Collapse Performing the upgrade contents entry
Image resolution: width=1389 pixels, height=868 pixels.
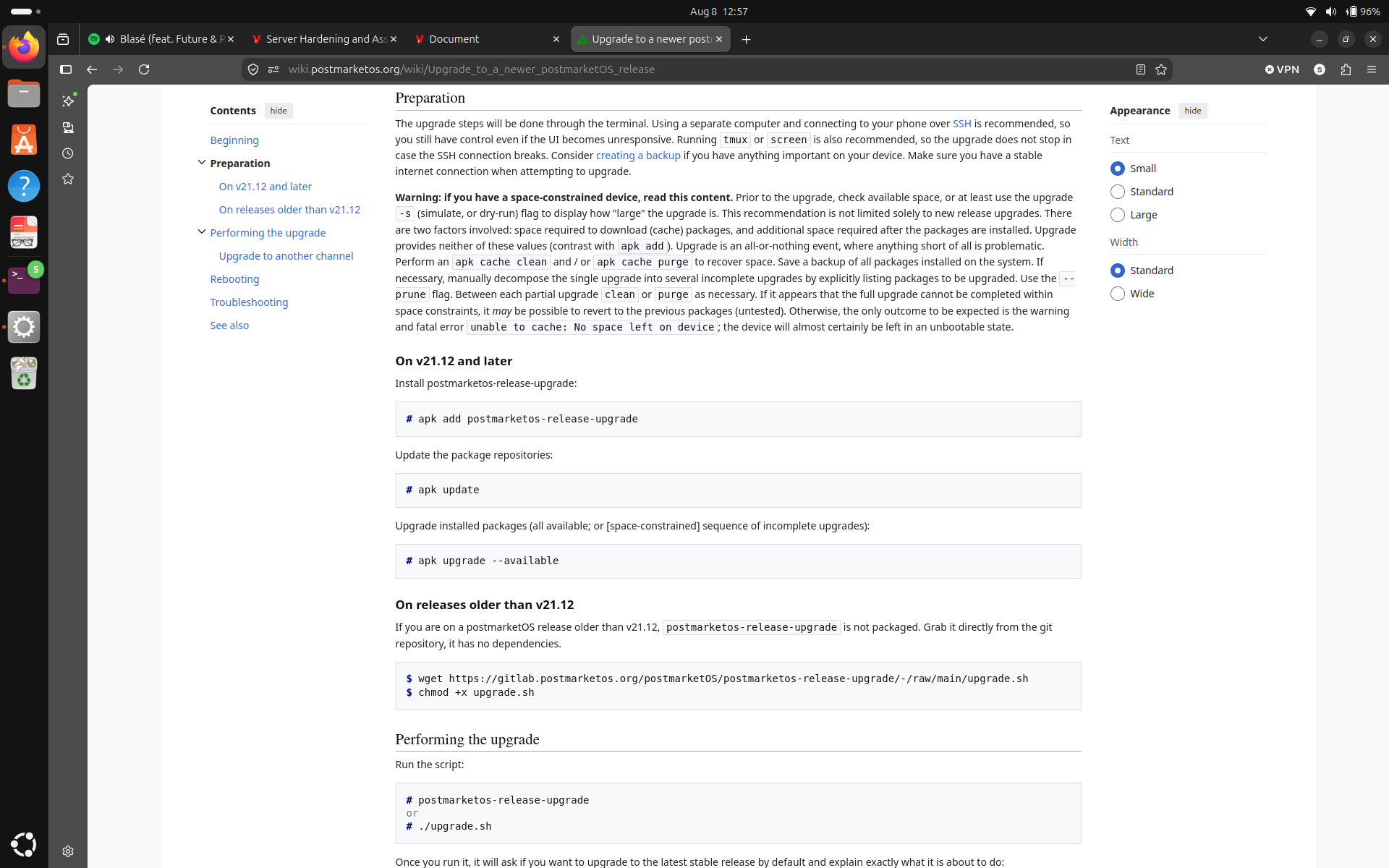[202, 232]
